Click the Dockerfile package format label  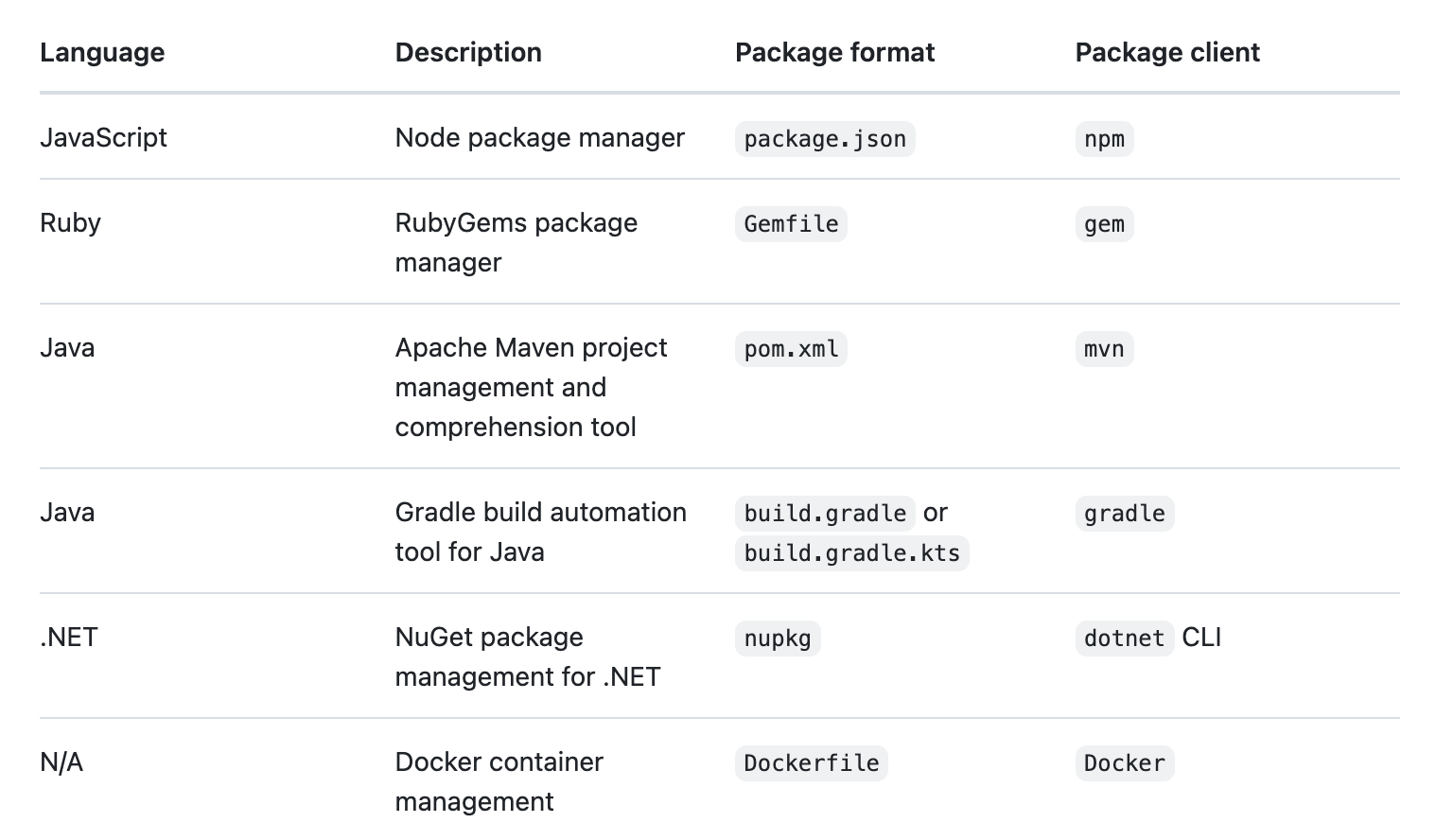(x=811, y=763)
